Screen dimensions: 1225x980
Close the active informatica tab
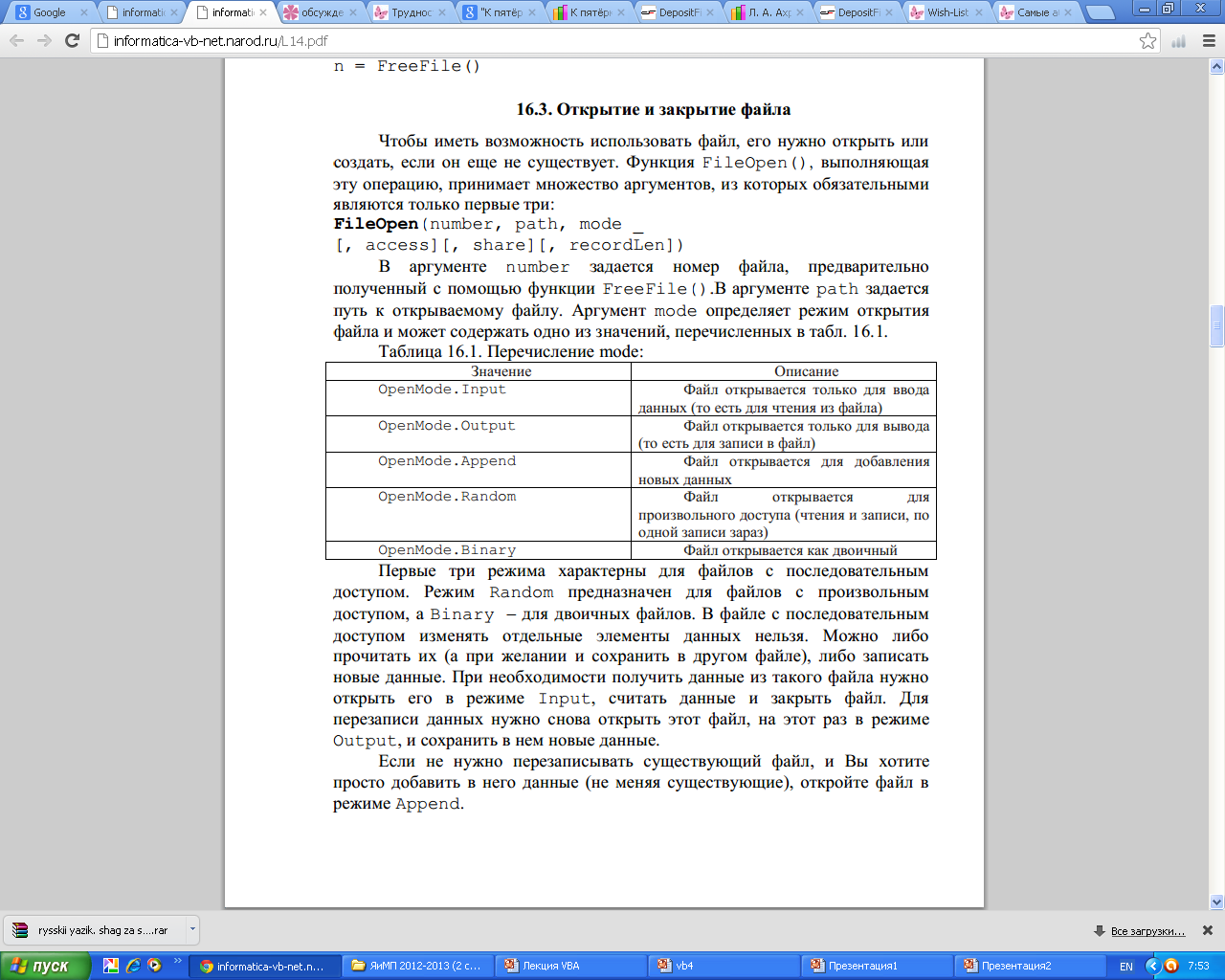[263, 12]
